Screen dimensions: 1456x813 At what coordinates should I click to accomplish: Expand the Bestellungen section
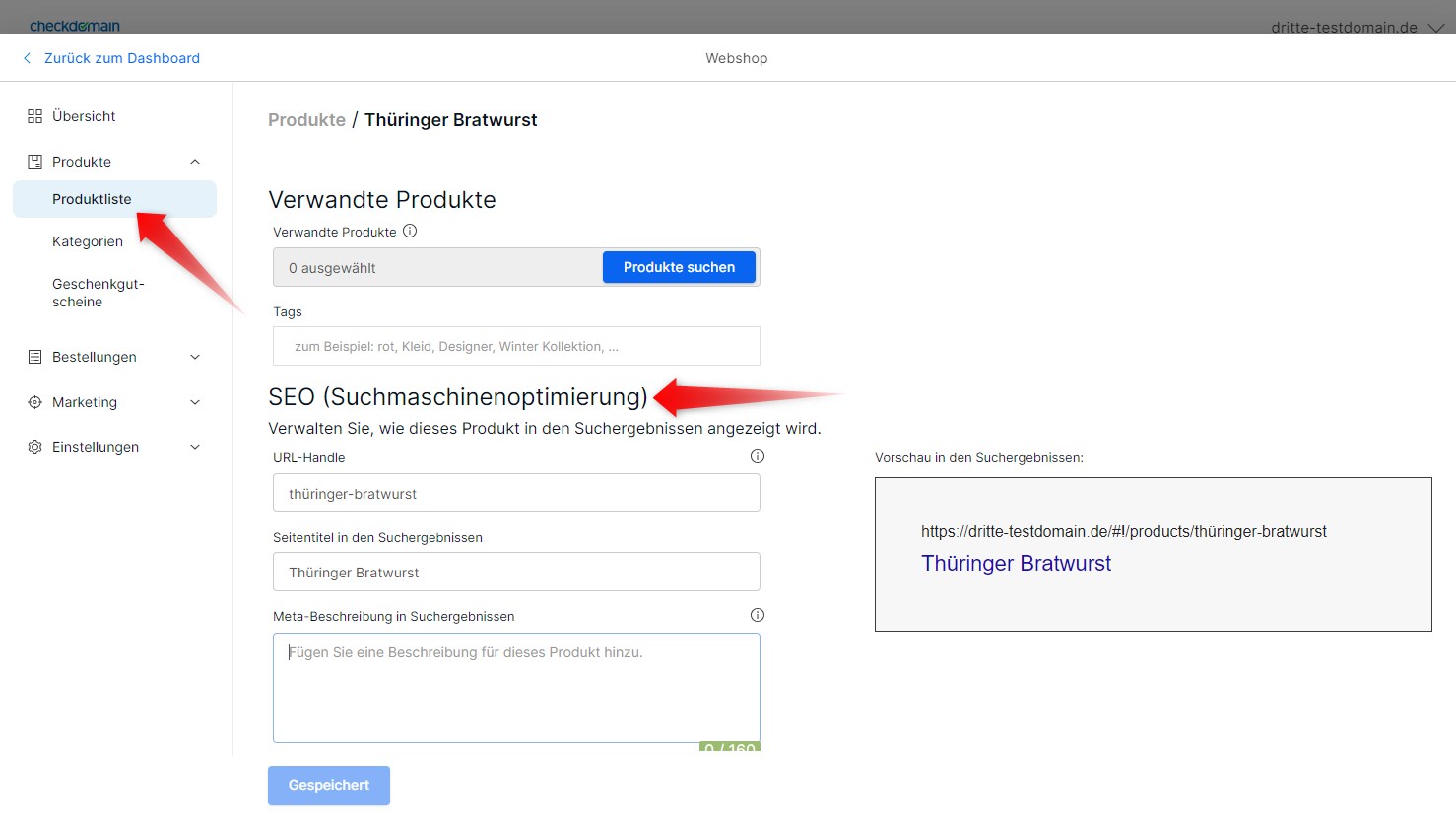(x=194, y=356)
